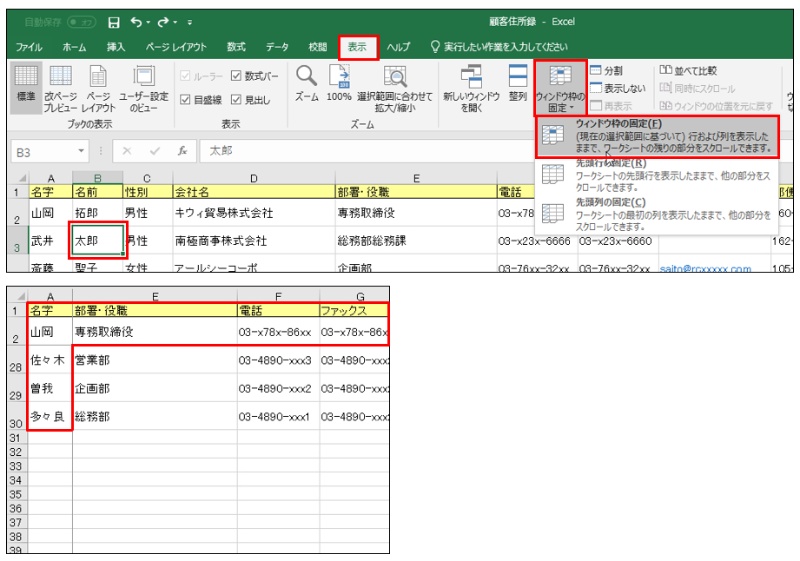
Task: Open the Name Box dropdown arrow
Action: tap(82, 151)
